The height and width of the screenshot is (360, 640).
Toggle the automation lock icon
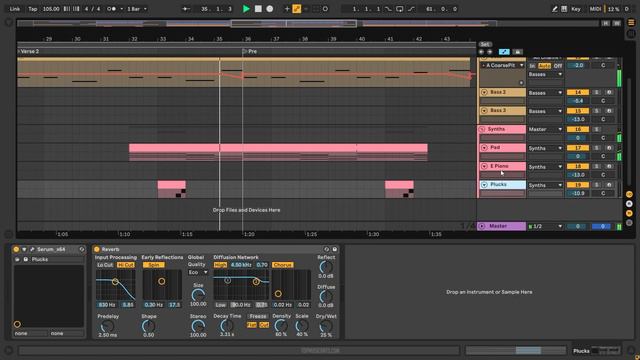[517, 52]
